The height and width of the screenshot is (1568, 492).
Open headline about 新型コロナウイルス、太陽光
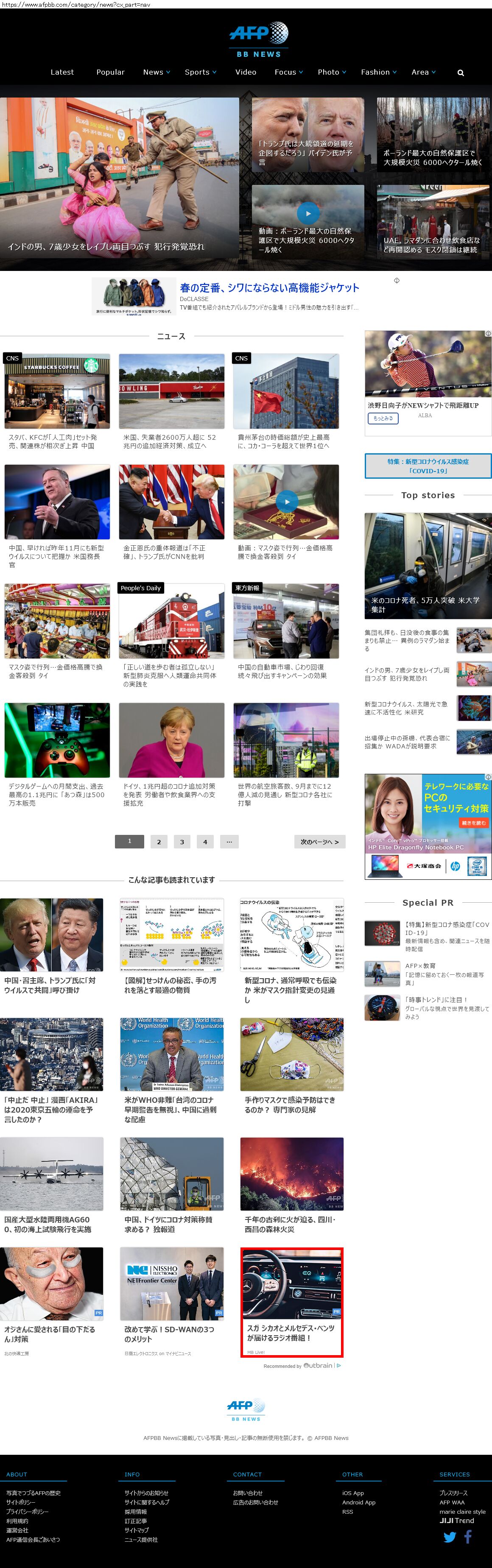[x=406, y=708]
